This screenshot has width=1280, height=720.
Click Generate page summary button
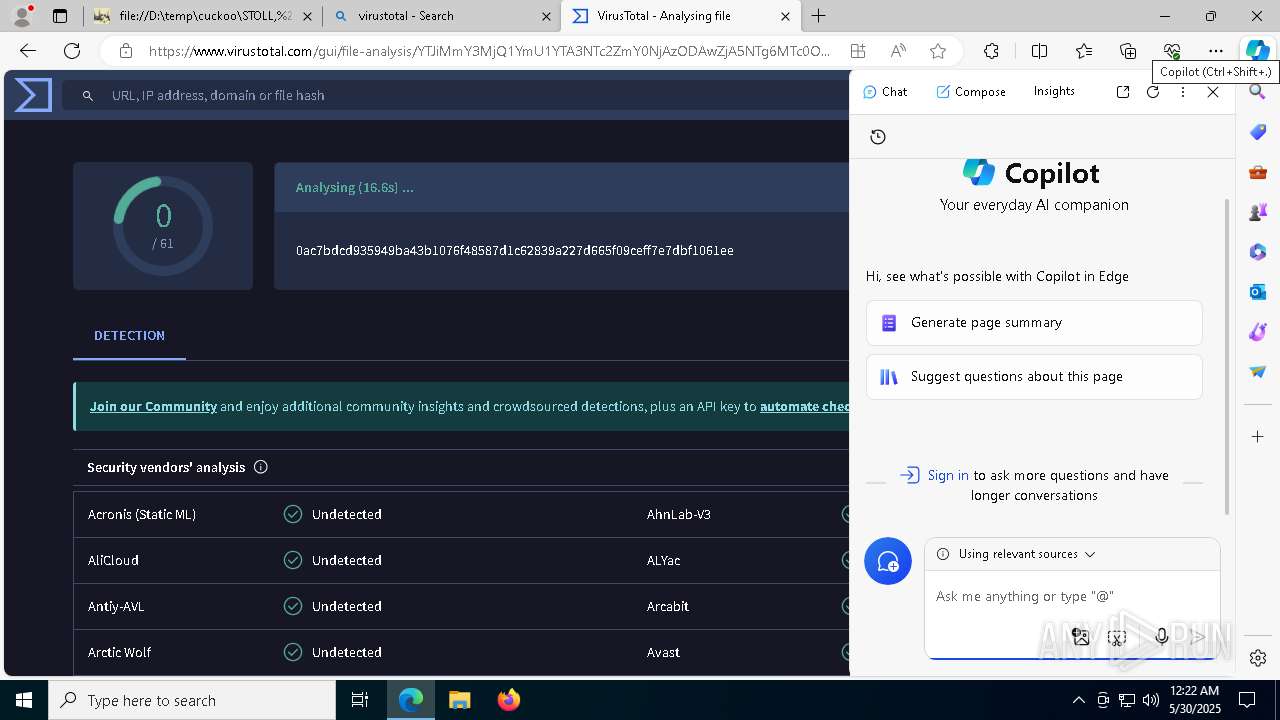coord(1034,323)
